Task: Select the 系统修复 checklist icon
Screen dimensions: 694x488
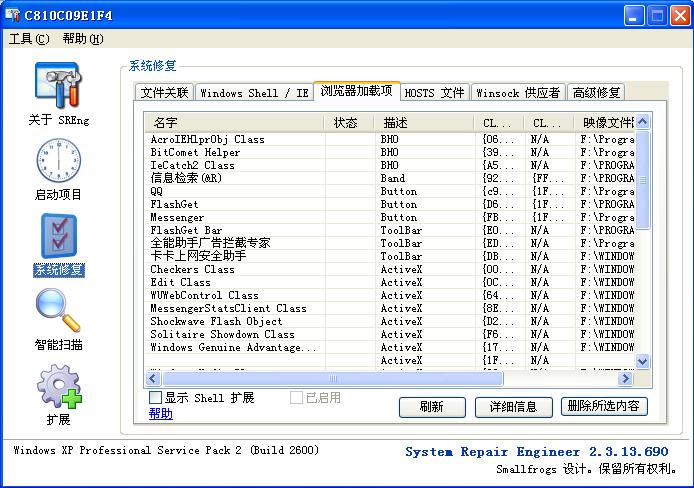Action: [59, 236]
